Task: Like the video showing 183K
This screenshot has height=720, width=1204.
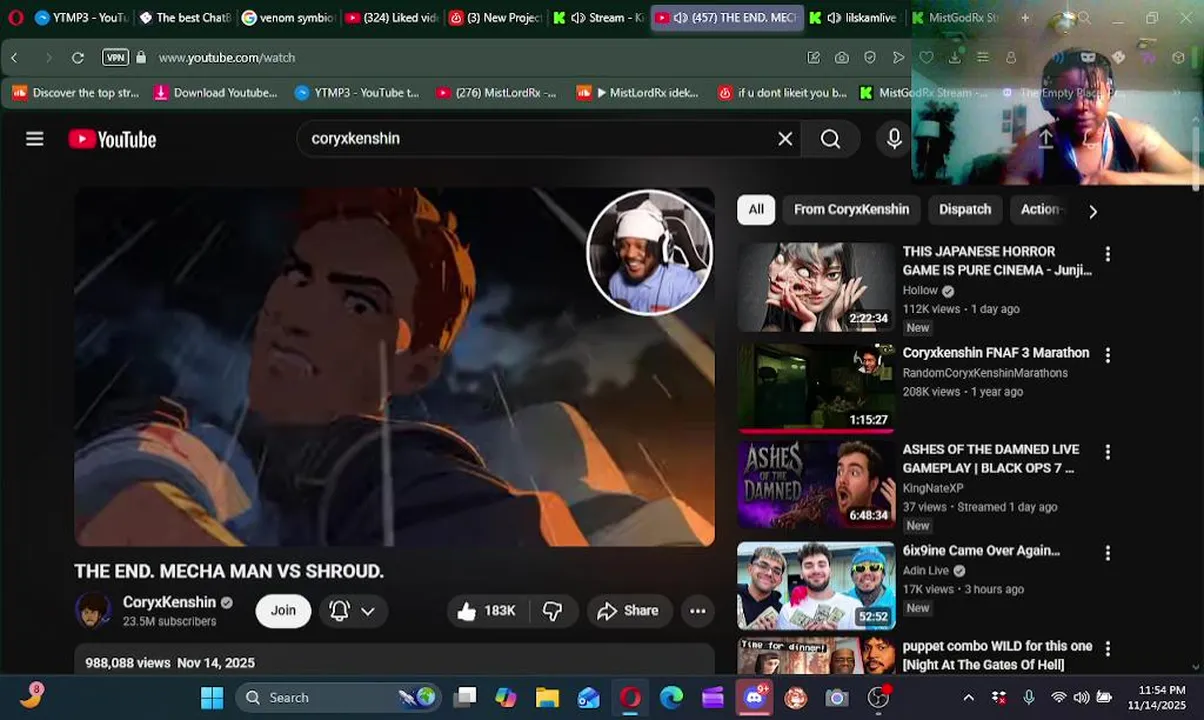Action: coord(487,611)
